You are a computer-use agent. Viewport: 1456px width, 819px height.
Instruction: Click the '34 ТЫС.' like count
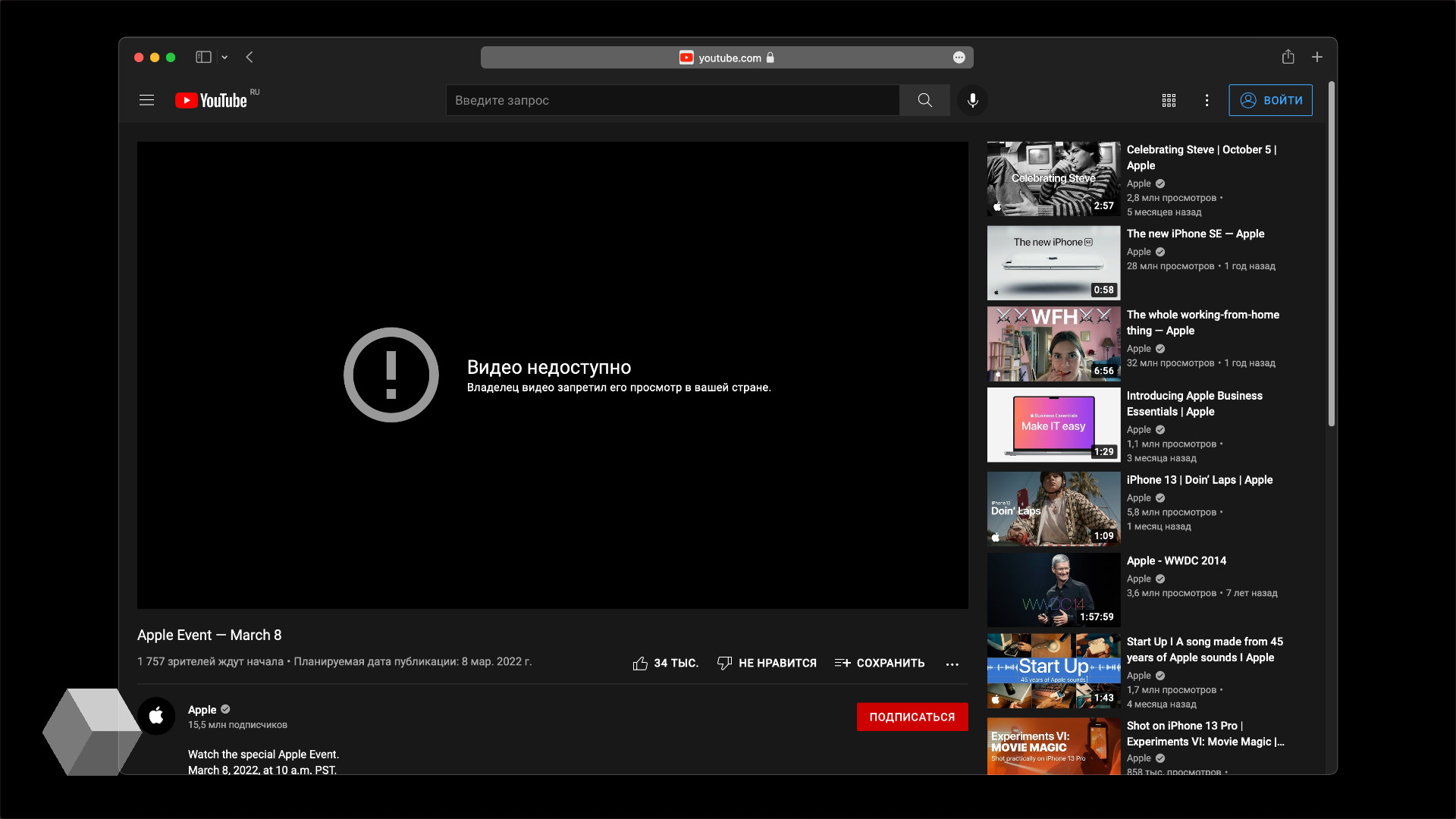tap(676, 664)
